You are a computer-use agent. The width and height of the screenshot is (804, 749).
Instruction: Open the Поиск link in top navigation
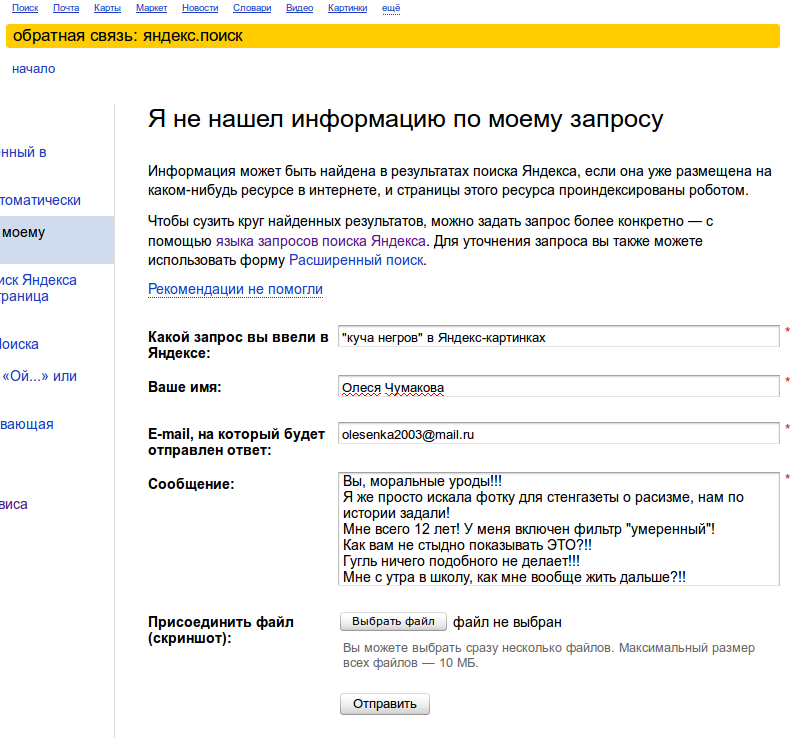click(25, 8)
